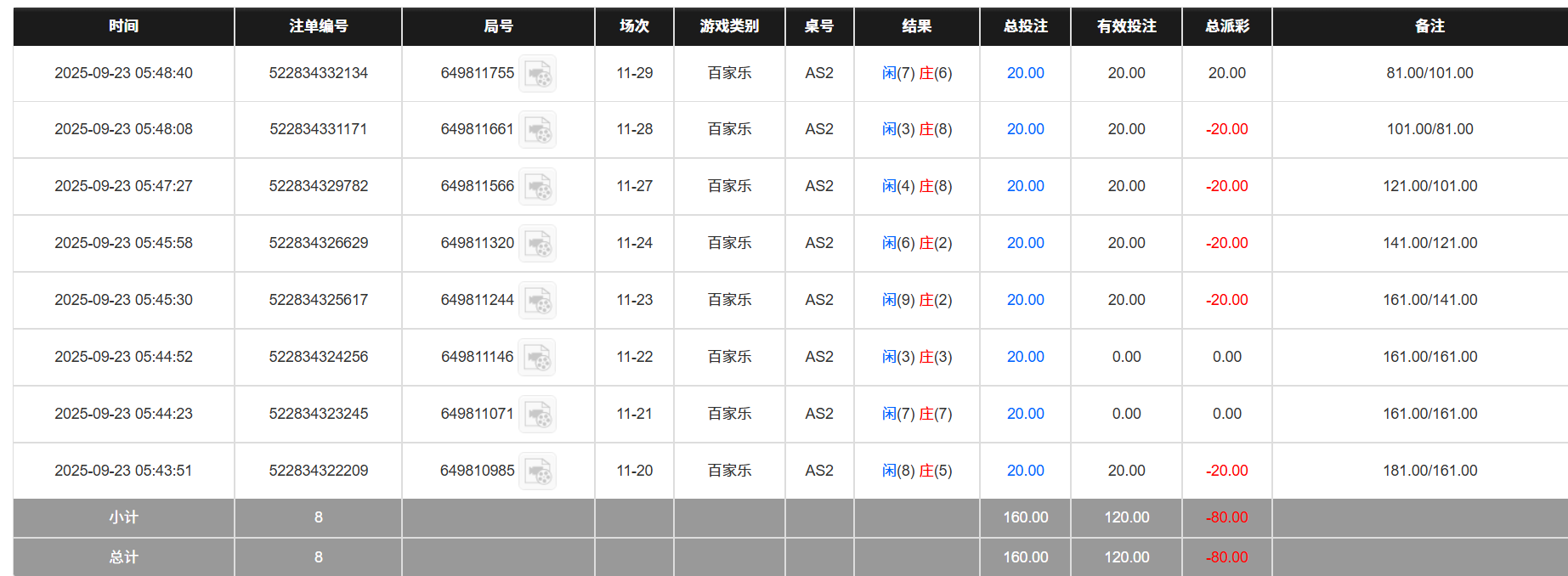
Task: Play the replay icon for game 649811071
Action: (x=539, y=415)
